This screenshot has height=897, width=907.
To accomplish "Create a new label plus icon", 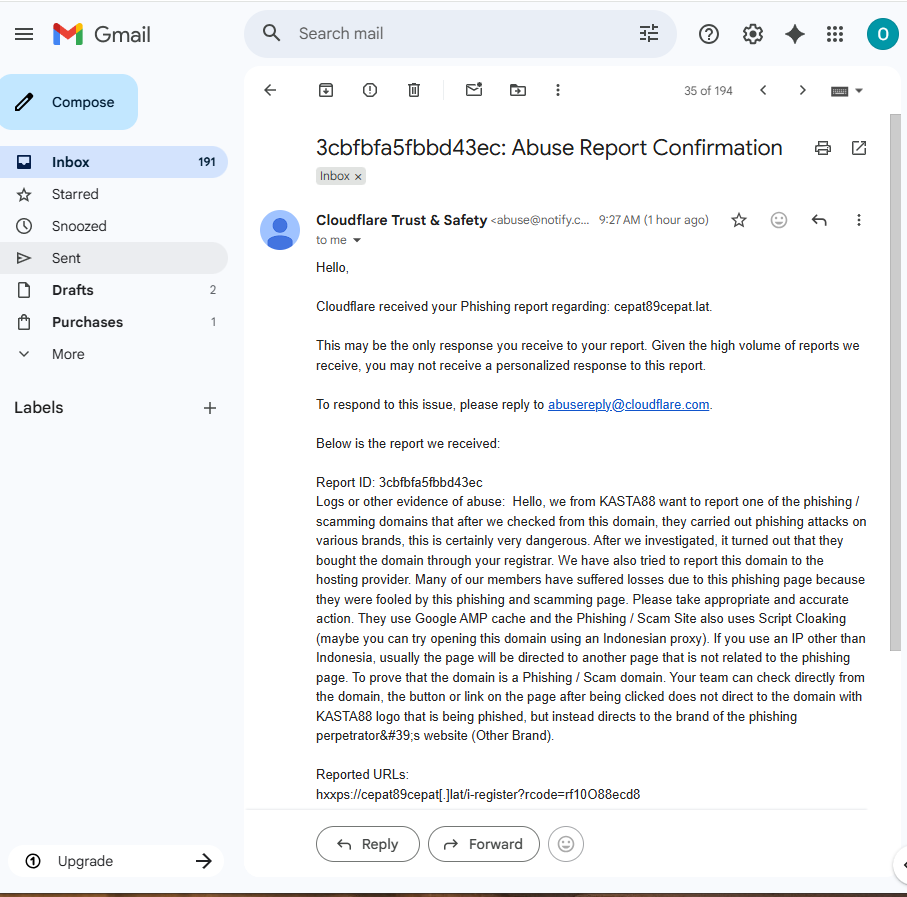I will (210, 408).
